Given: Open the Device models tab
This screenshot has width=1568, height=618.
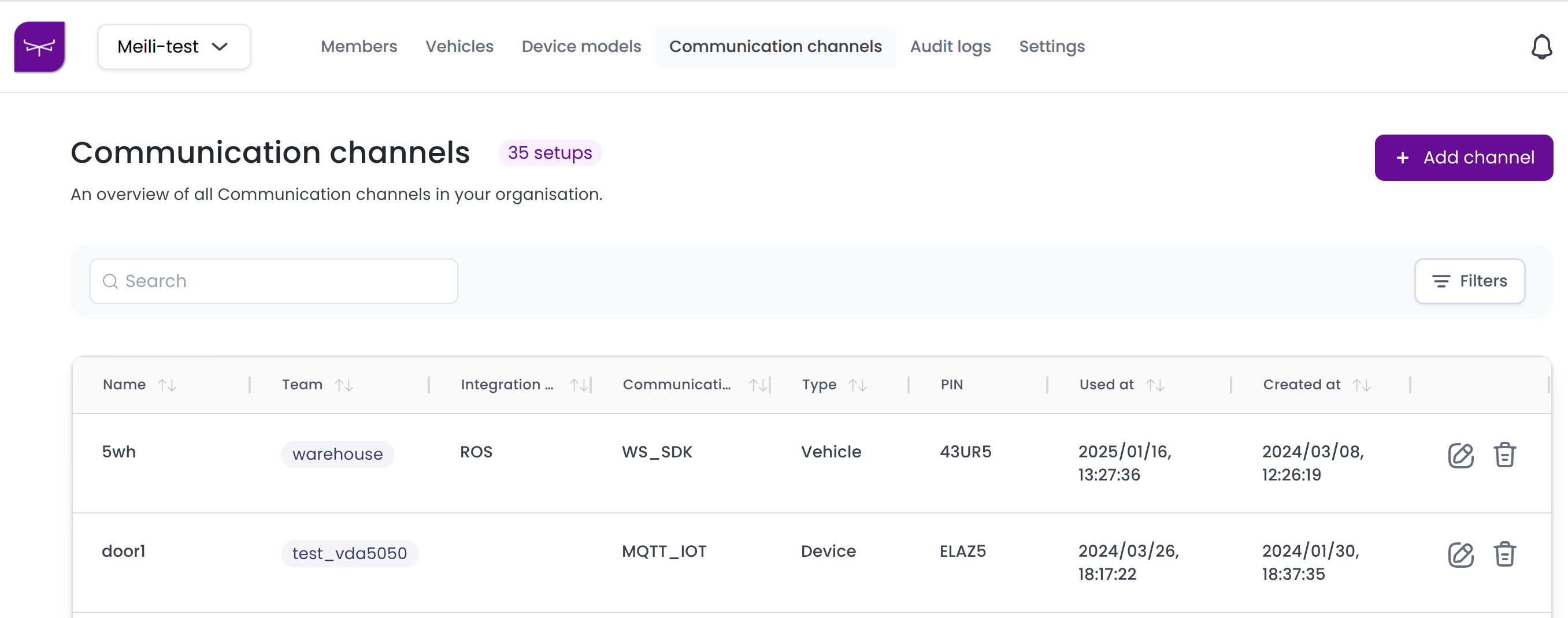Looking at the screenshot, I should [581, 46].
